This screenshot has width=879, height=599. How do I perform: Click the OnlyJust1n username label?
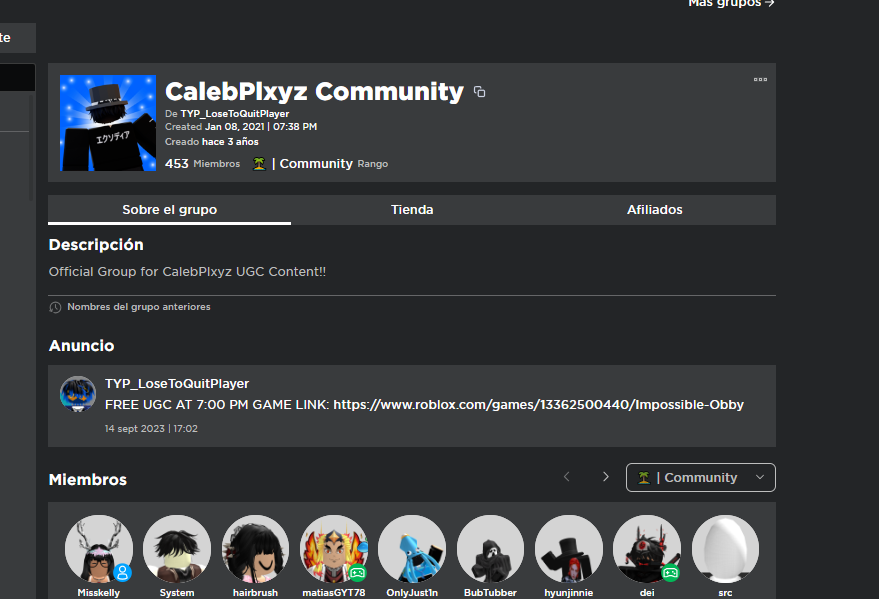coord(412,592)
